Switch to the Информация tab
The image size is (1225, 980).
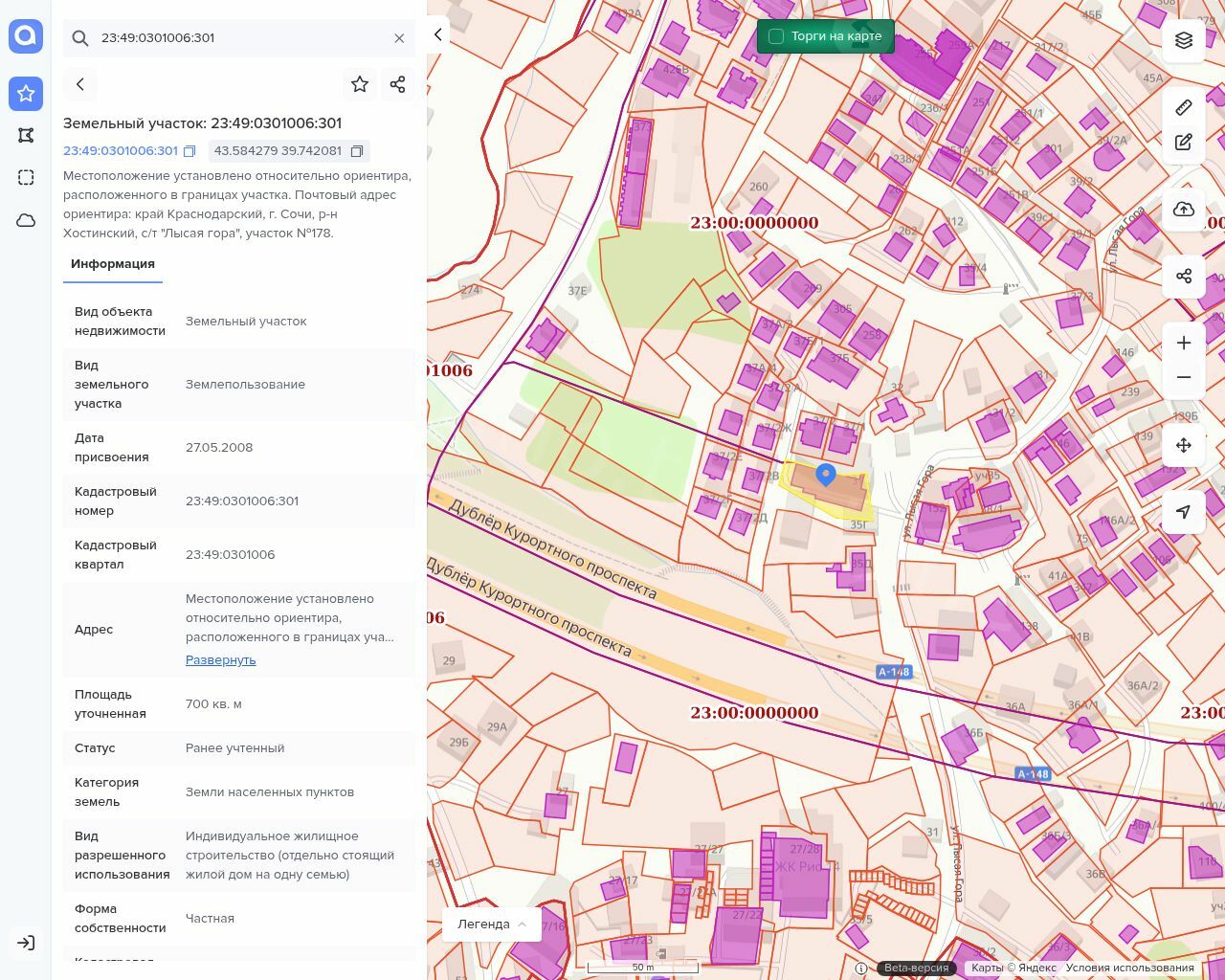click(113, 264)
